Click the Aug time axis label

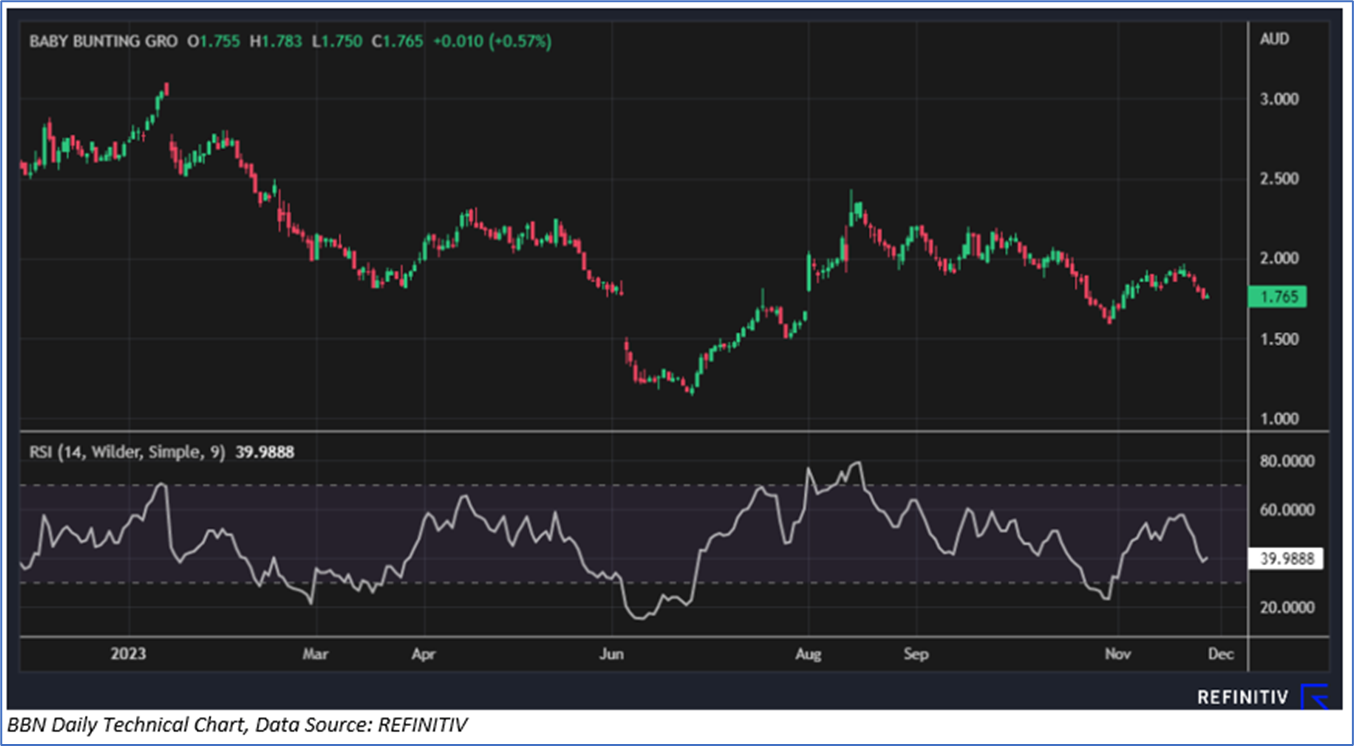click(808, 654)
